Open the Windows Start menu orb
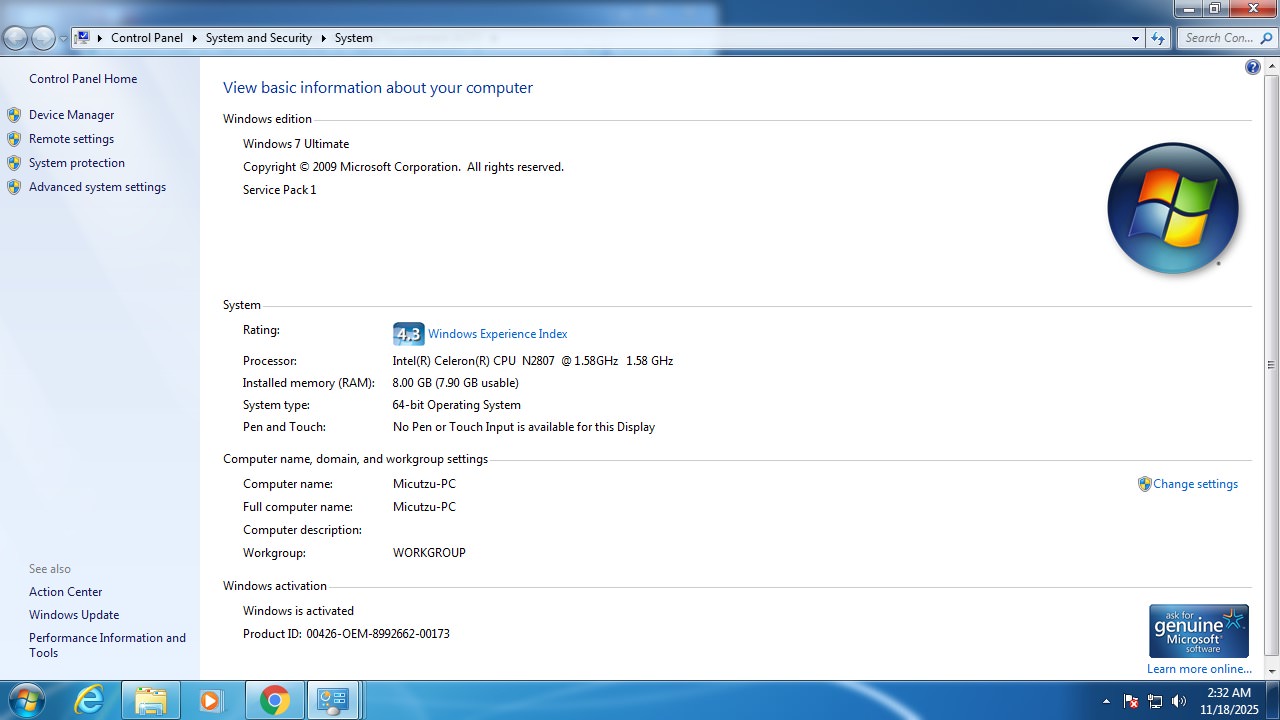The height and width of the screenshot is (720, 1280). tap(27, 700)
